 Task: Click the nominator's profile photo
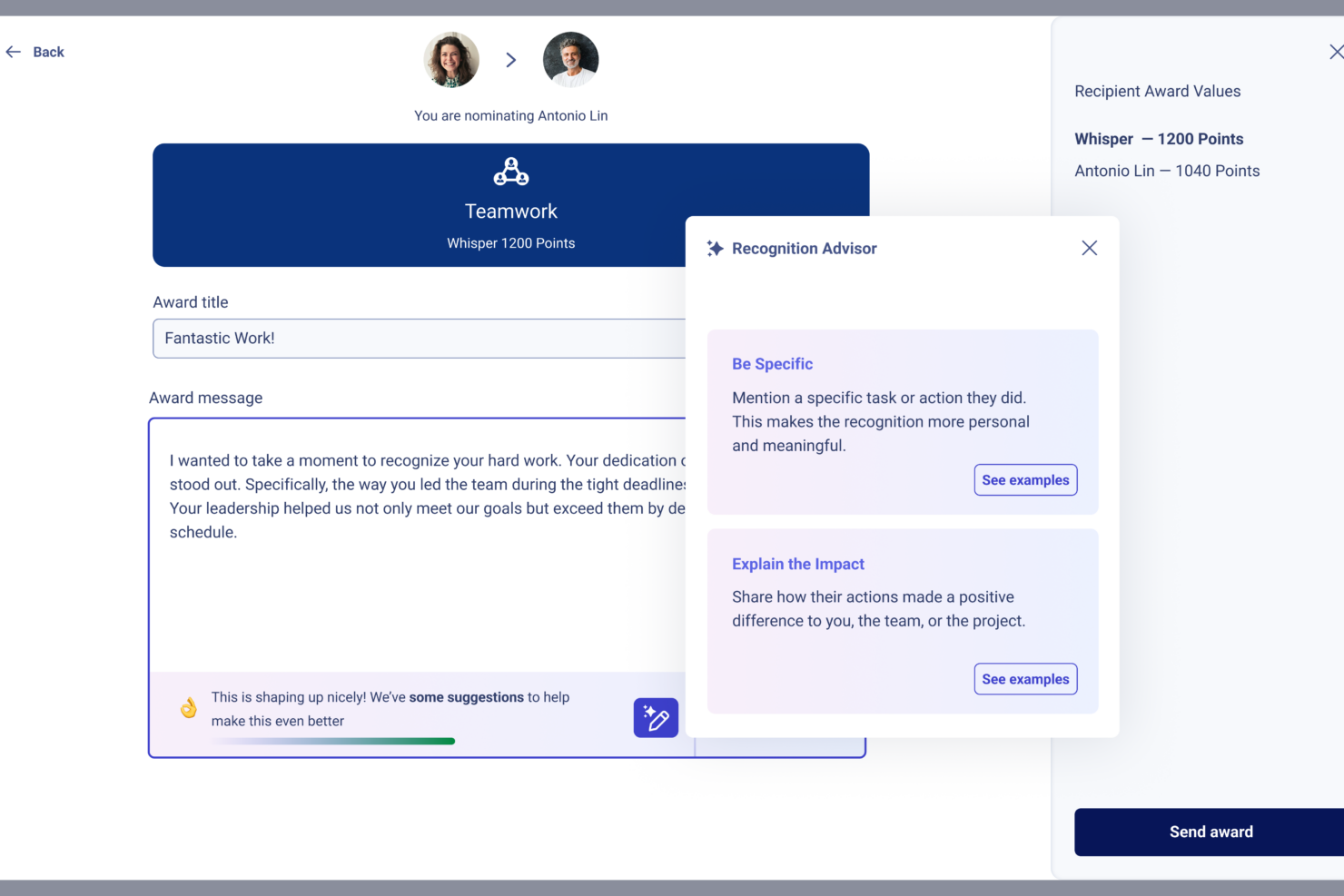point(451,60)
